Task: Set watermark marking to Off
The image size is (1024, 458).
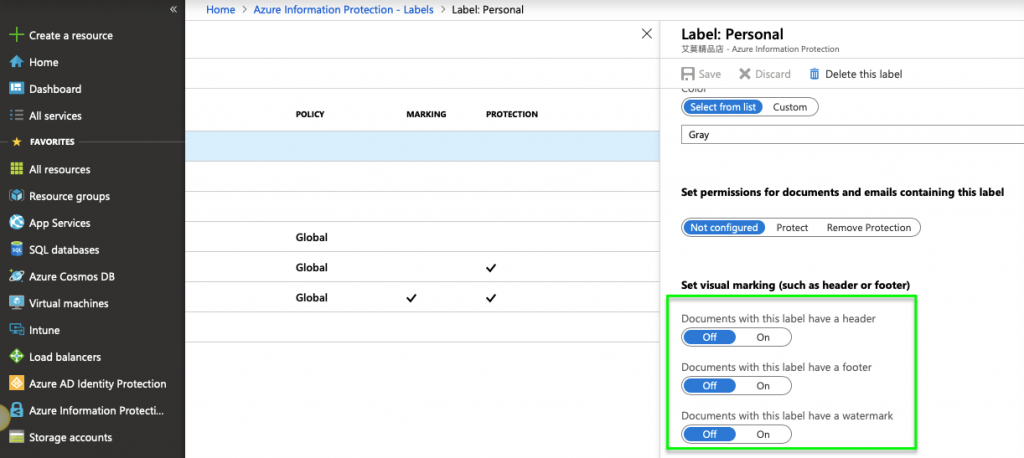Action: coord(709,434)
